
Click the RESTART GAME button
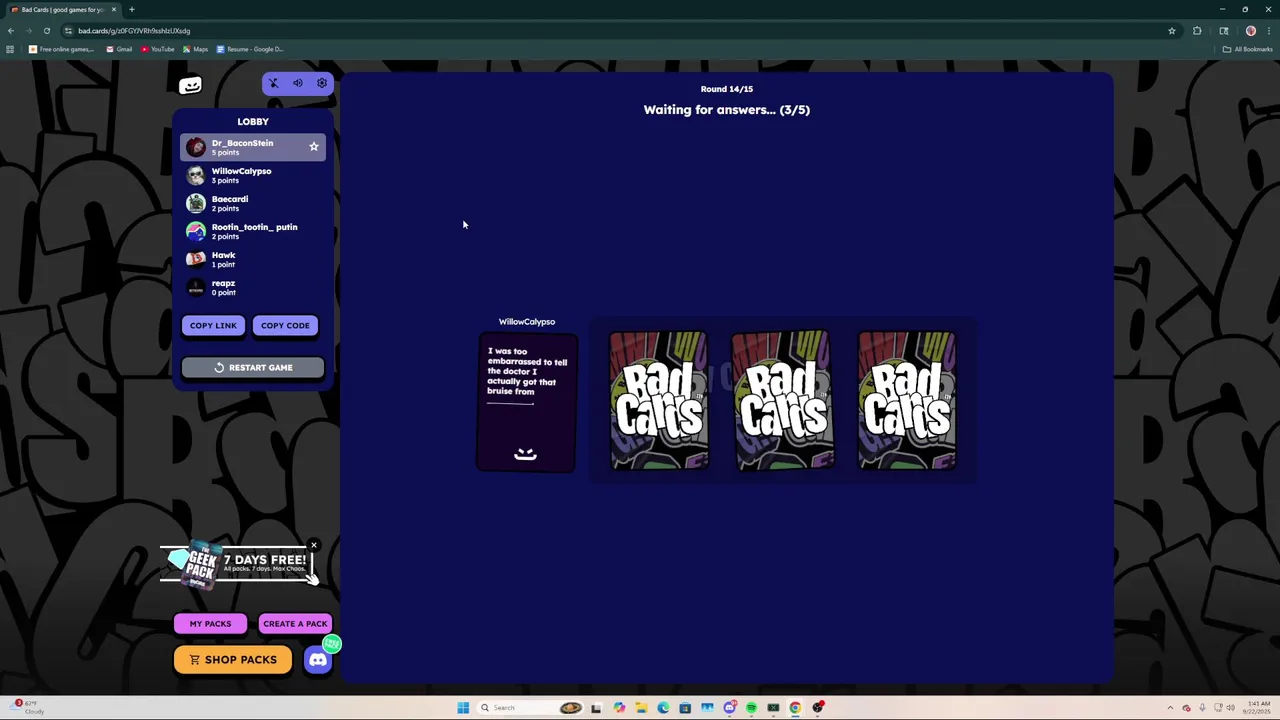coord(253,367)
